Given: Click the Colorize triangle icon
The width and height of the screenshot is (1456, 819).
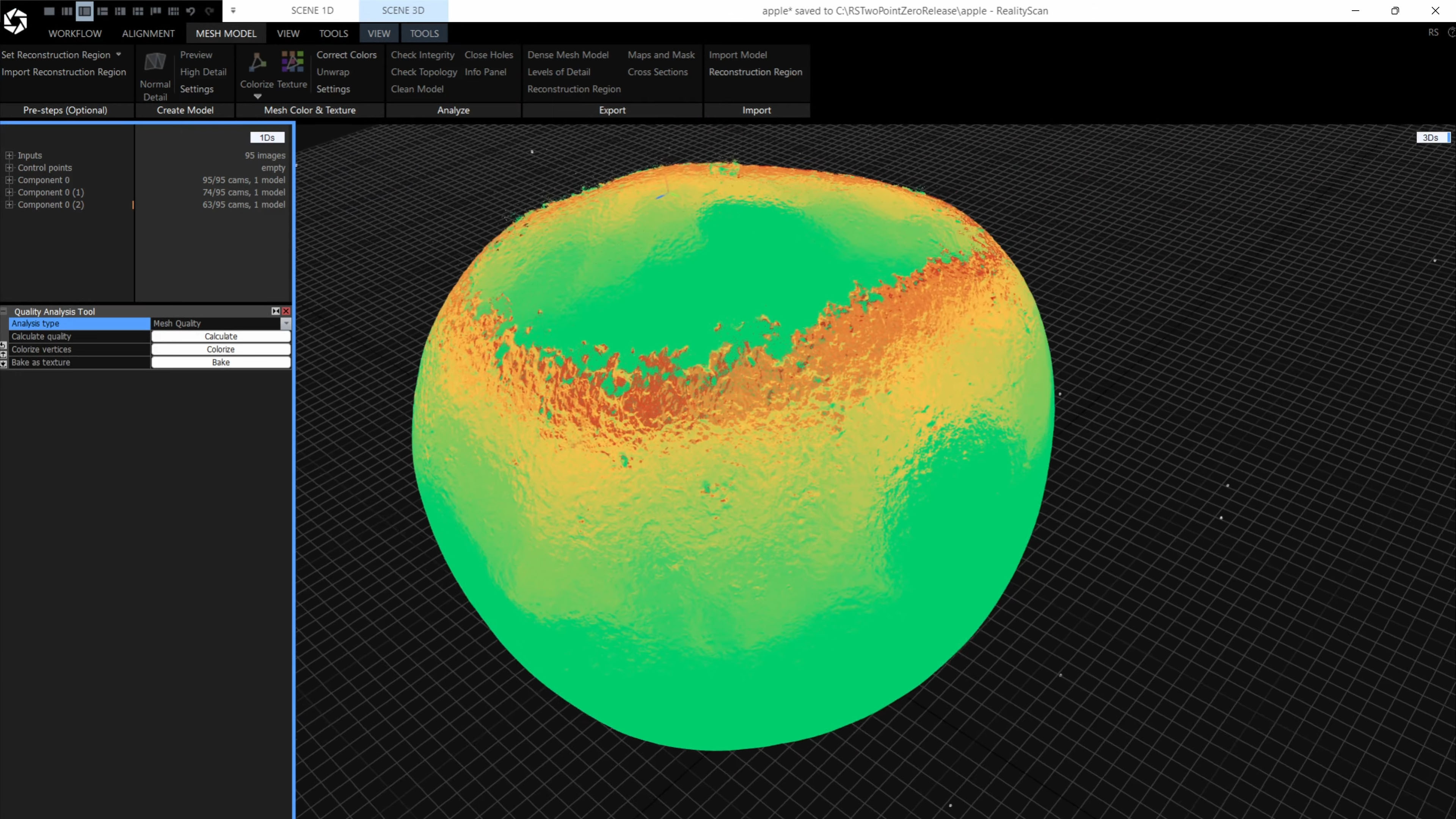Looking at the screenshot, I should tap(257, 62).
